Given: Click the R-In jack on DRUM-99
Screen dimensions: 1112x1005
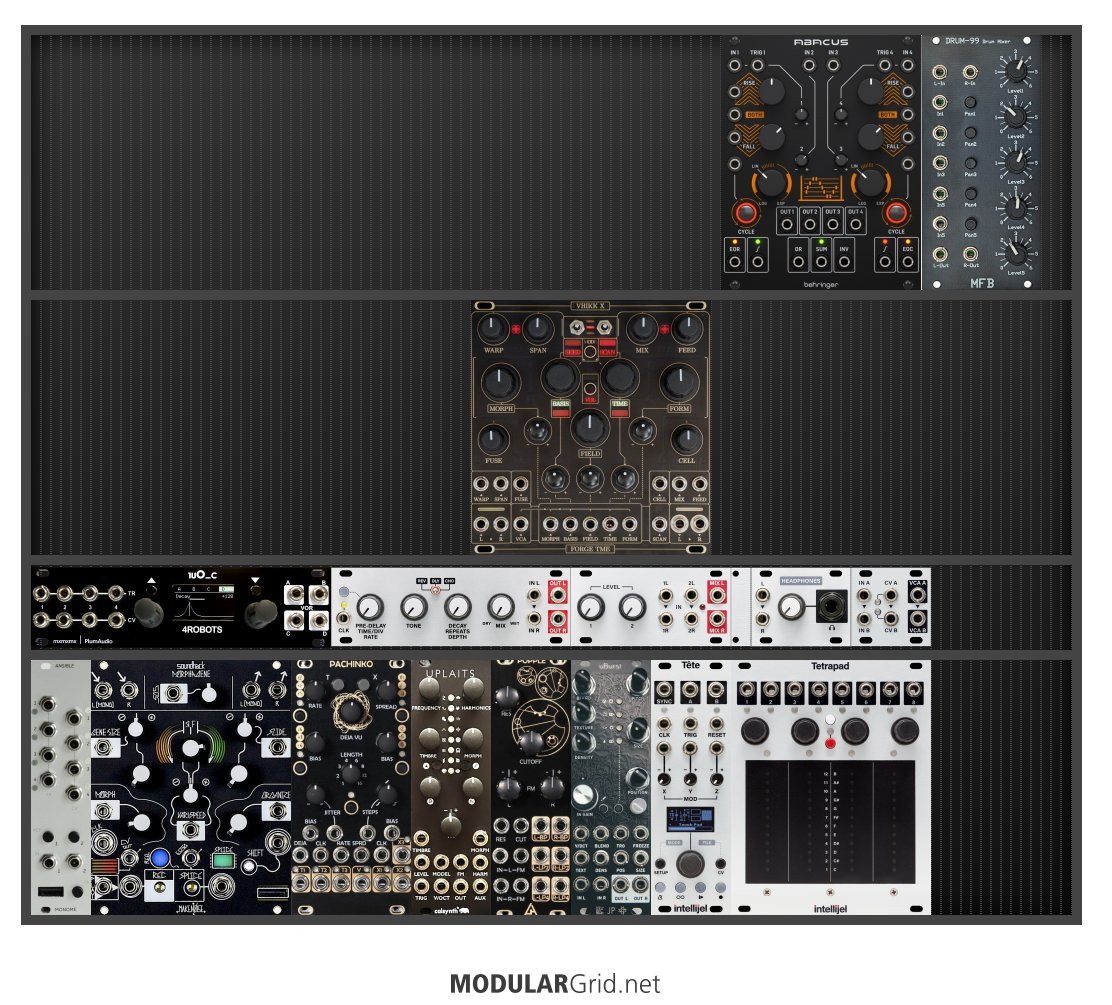Looking at the screenshot, I should (970, 72).
